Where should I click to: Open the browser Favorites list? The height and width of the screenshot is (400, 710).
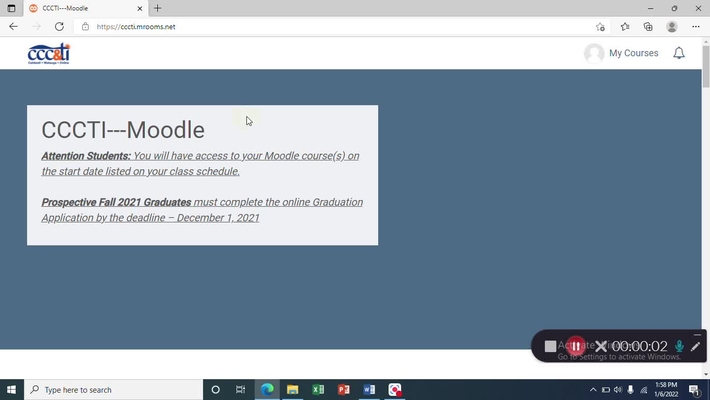click(x=625, y=27)
